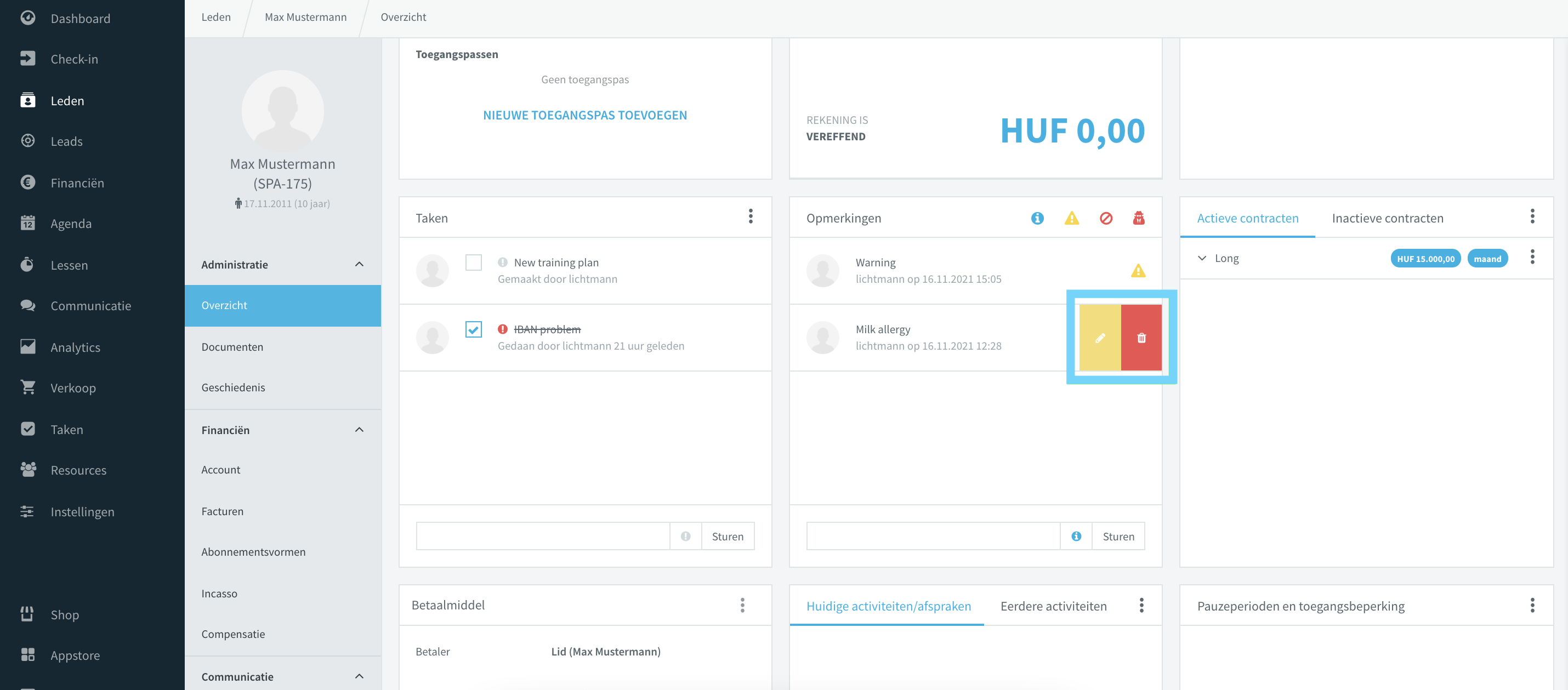Open the Shop section

pyautogui.click(x=65, y=614)
